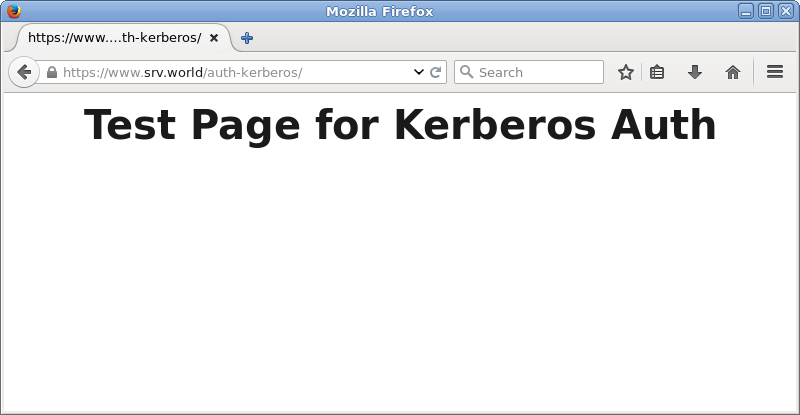Focus the Search input field

click(x=529, y=72)
